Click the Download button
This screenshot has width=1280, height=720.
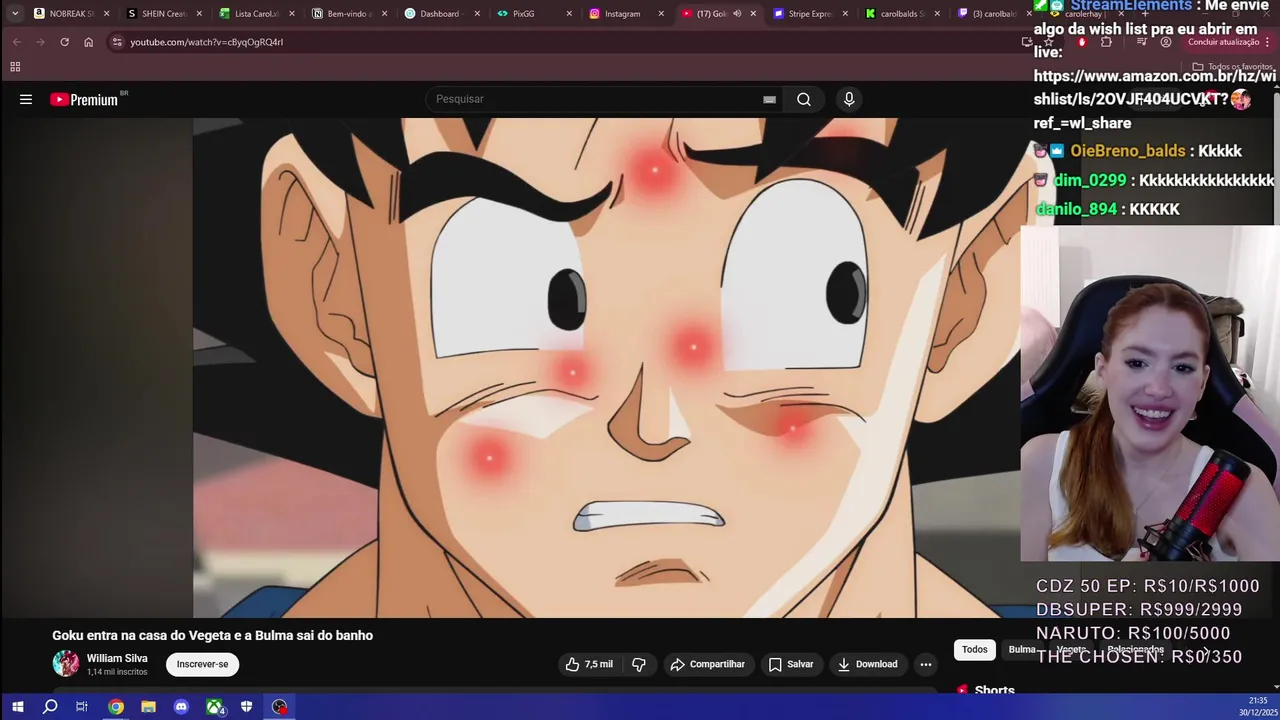coord(867,664)
